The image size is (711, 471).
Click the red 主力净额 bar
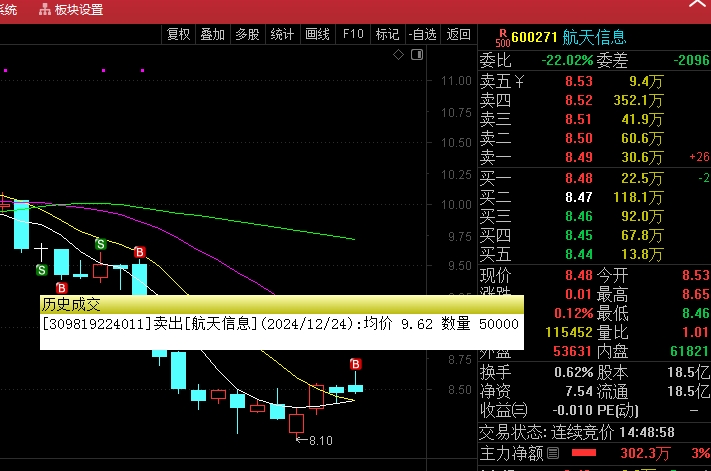pyautogui.click(x=584, y=453)
